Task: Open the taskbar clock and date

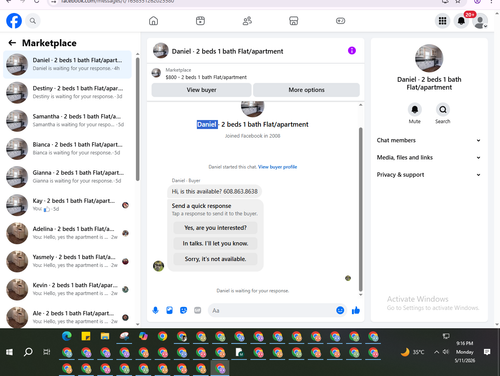Action: pos(465,352)
